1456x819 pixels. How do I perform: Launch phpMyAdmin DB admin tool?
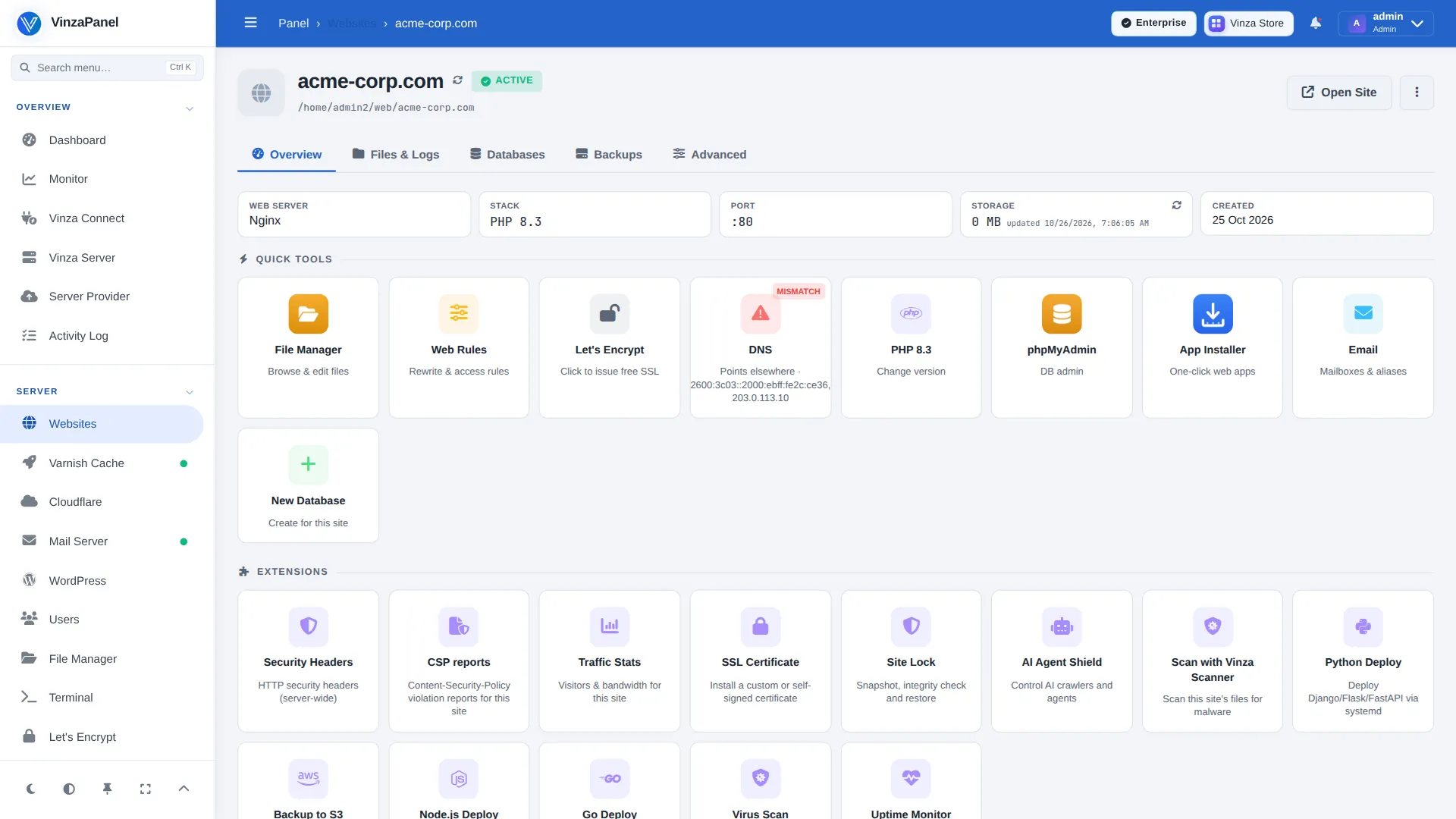pyautogui.click(x=1062, y=347)
